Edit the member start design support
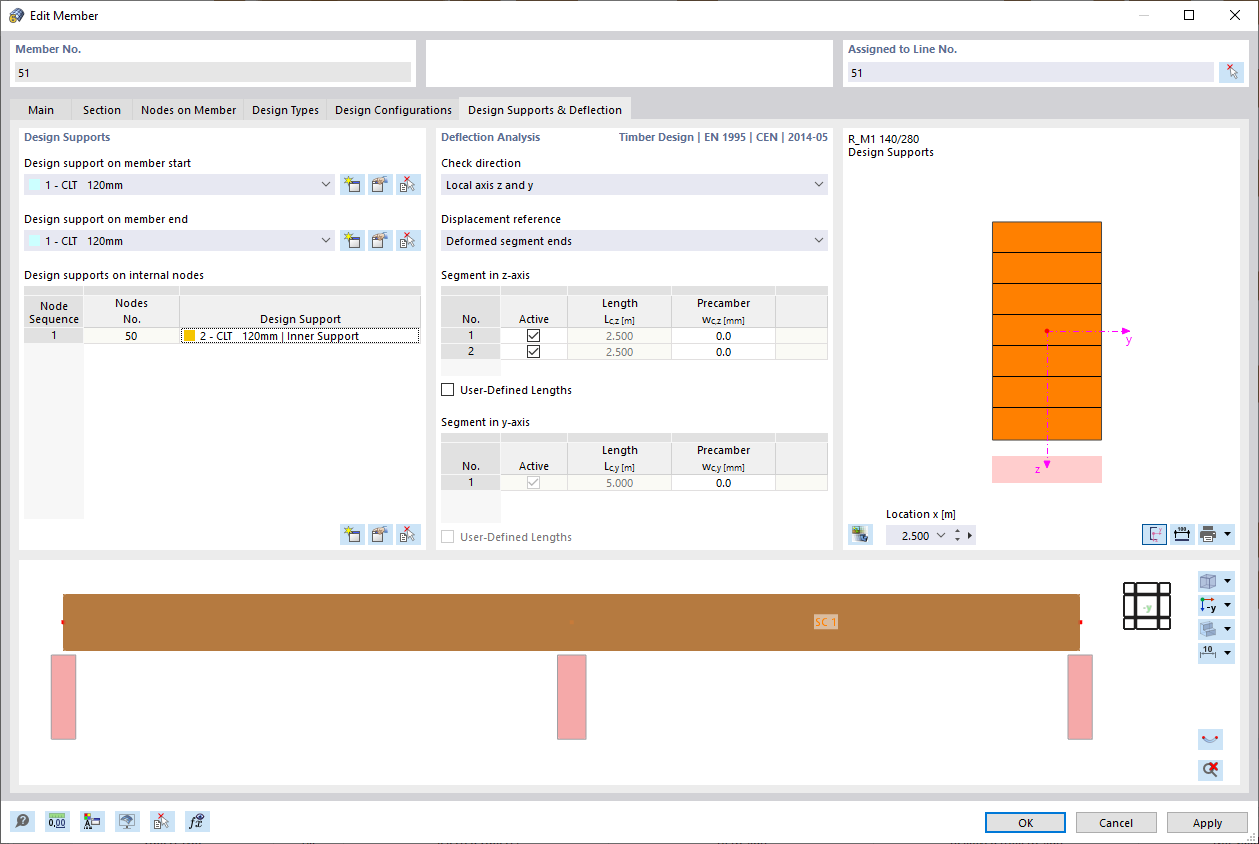This screenshot has height=844, width=1259. (x=380, y=184)
